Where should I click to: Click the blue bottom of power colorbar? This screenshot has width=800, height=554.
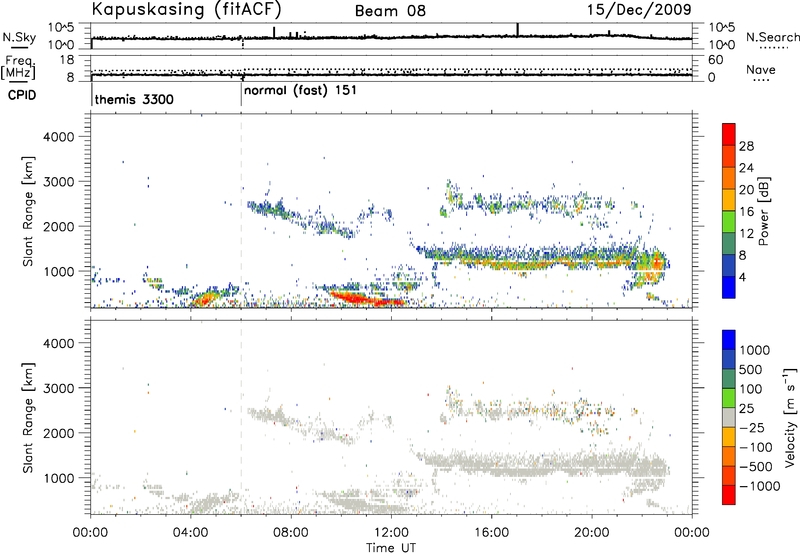pos(729,287)
